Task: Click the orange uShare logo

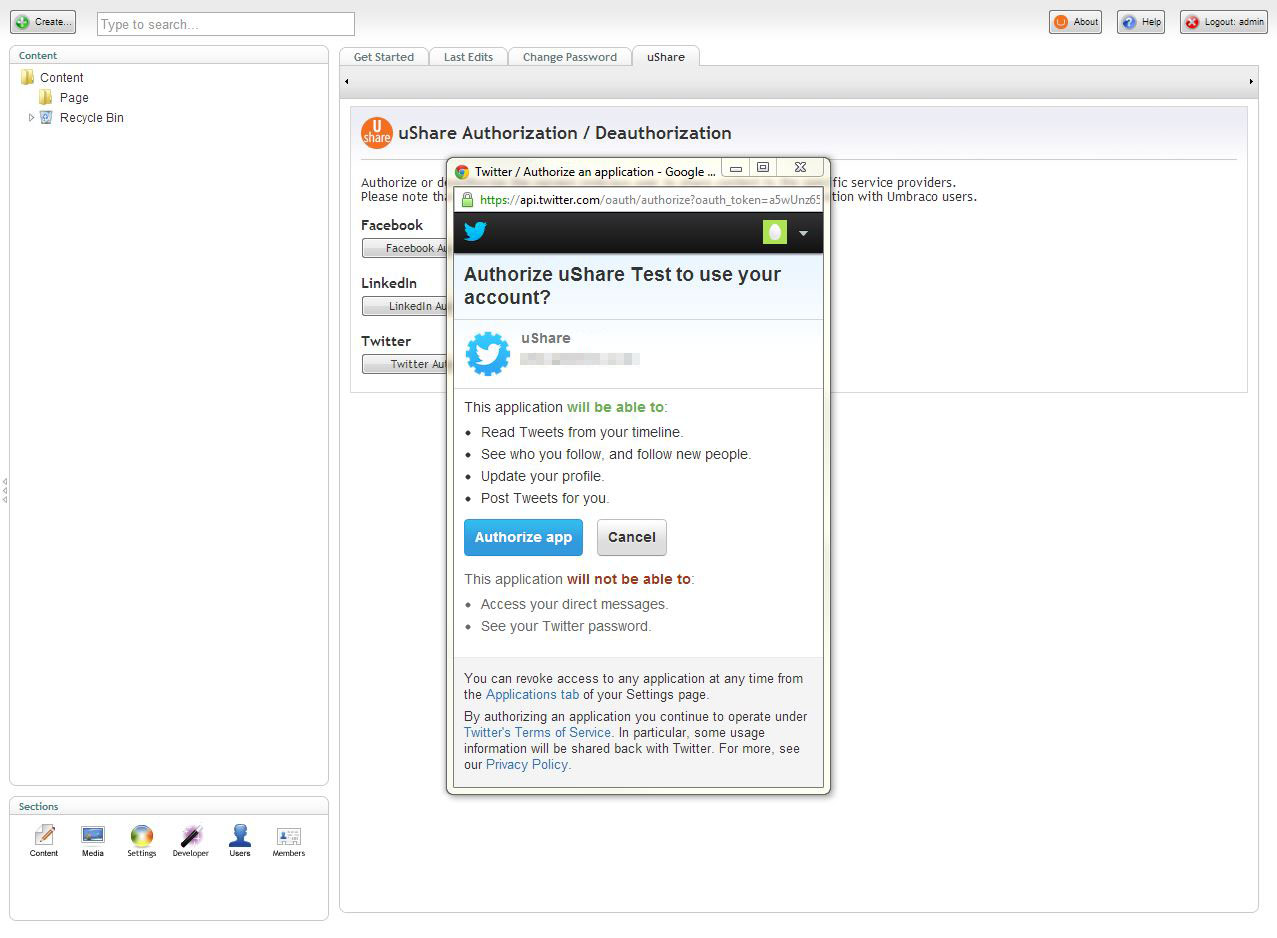Action: [377, 133]
